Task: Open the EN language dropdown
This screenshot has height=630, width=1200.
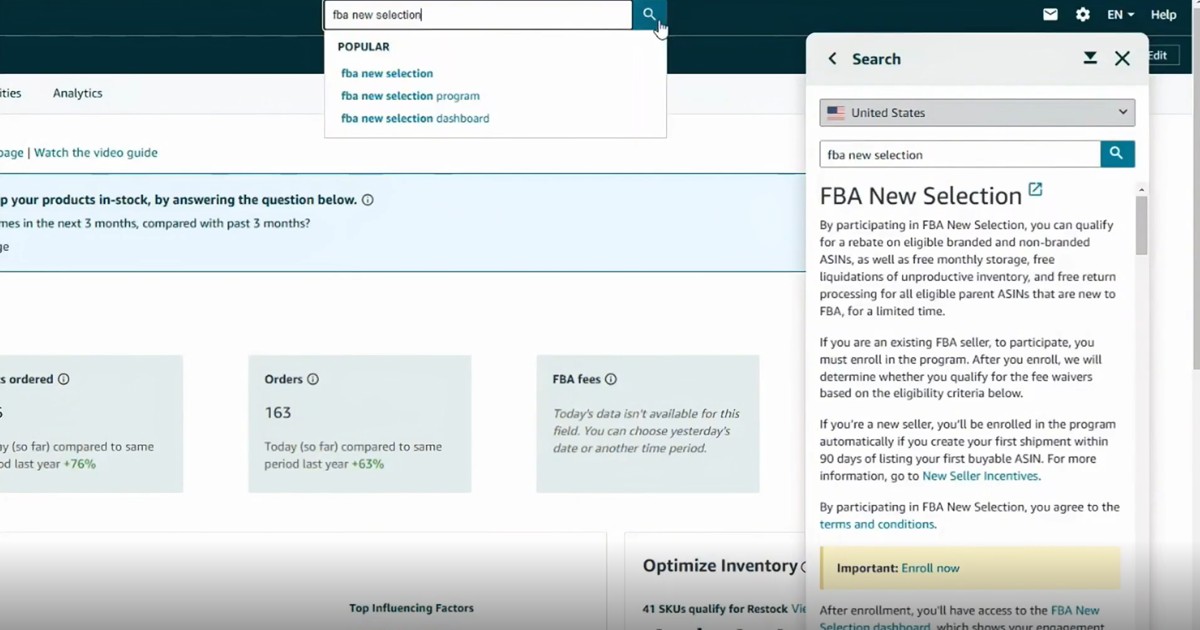Action: tap(1120, 15)
